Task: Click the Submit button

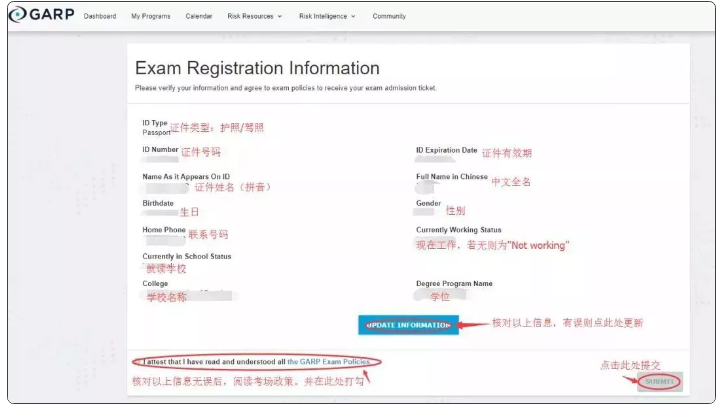Action: 659,381
